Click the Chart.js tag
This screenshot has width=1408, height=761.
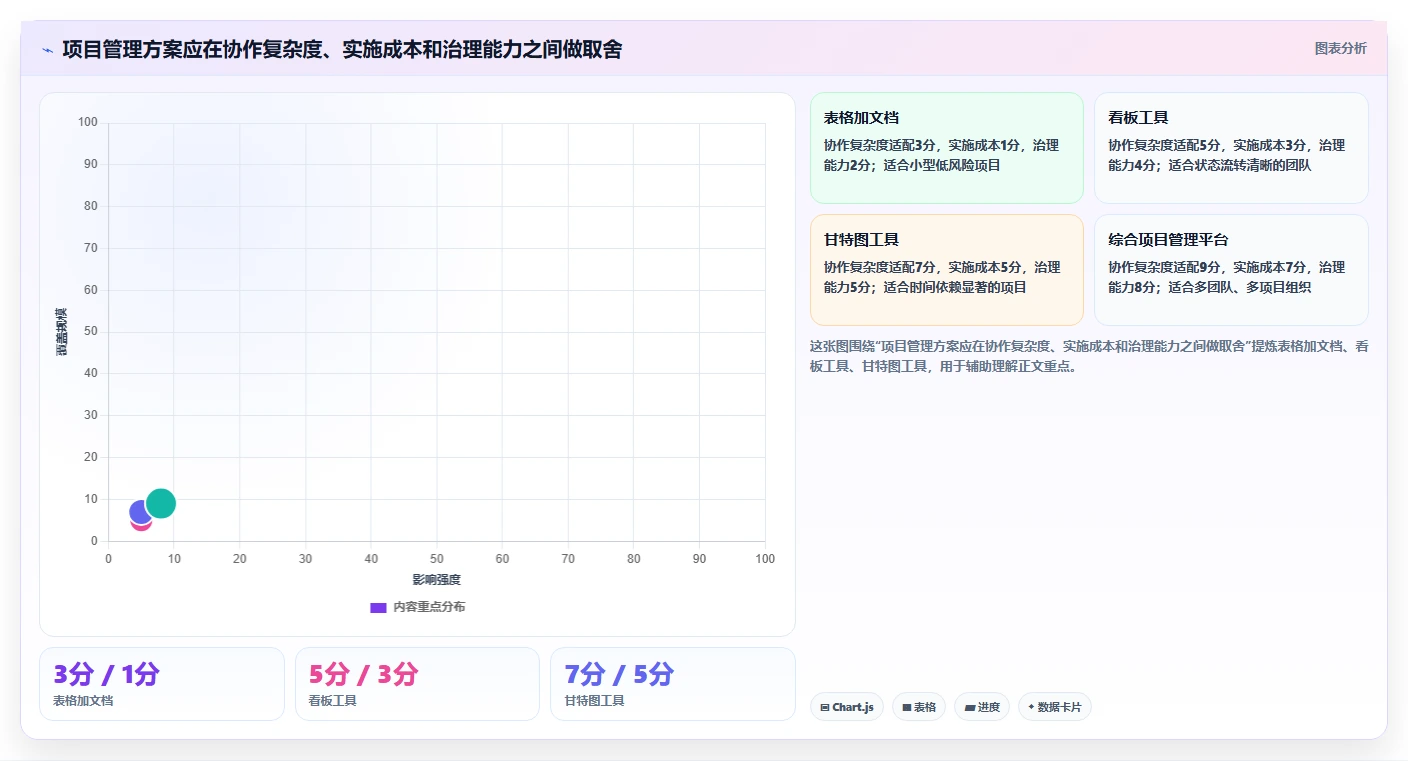coord(847,707)
